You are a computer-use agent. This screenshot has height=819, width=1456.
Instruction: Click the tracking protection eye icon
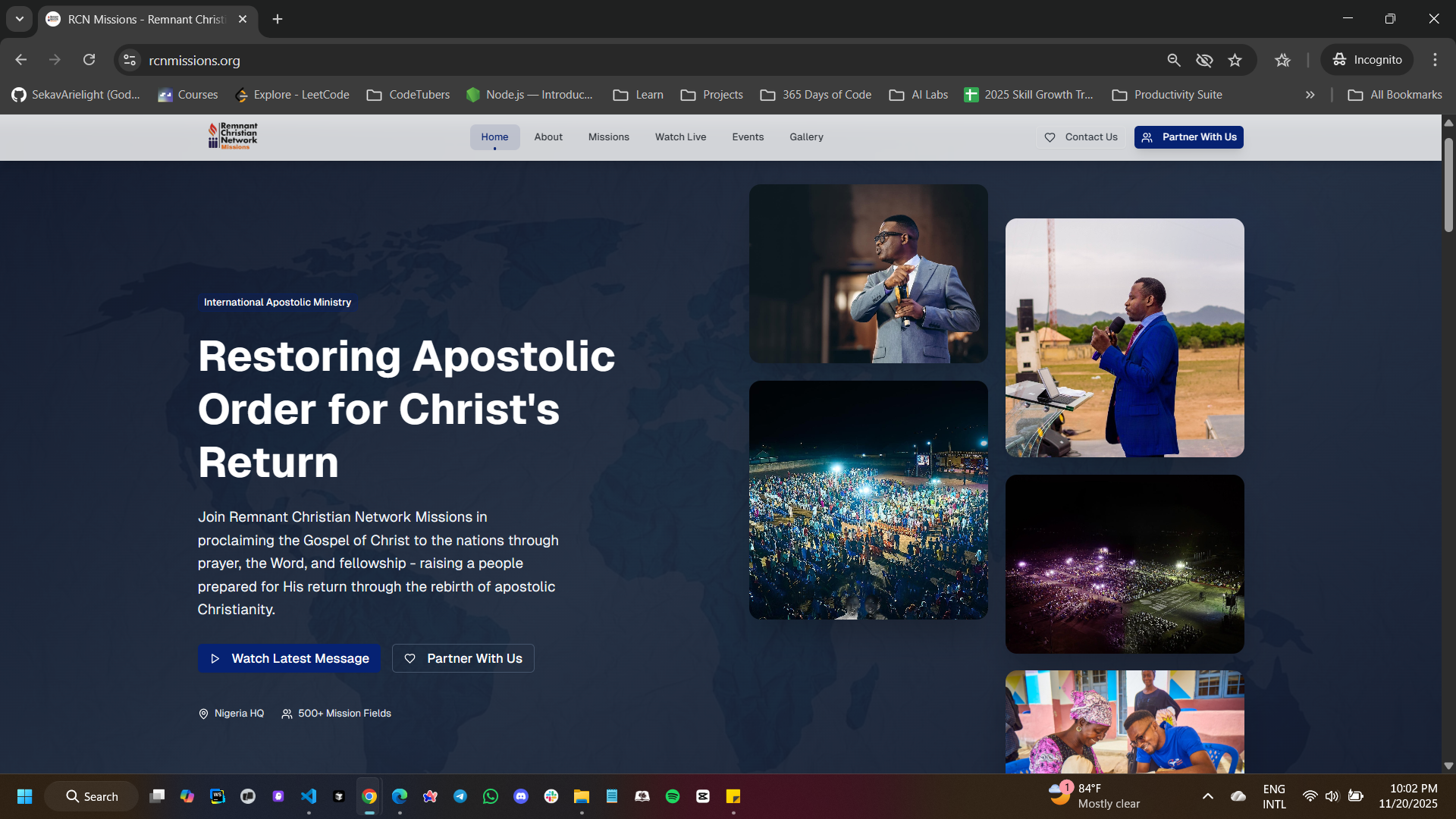[x=1204, y=60]
